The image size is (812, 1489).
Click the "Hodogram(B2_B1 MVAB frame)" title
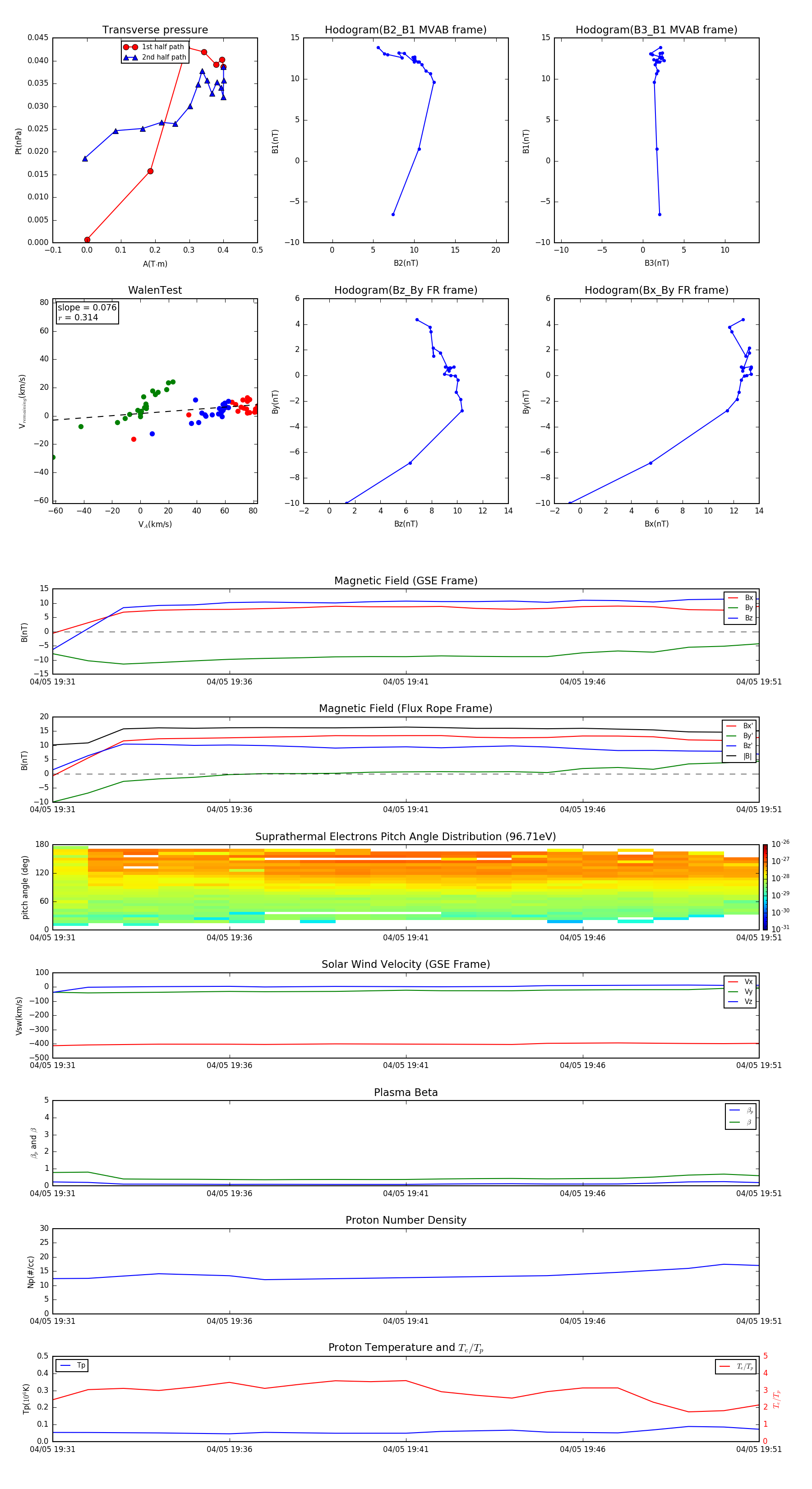pyautogui.click(x=406, y=30)
